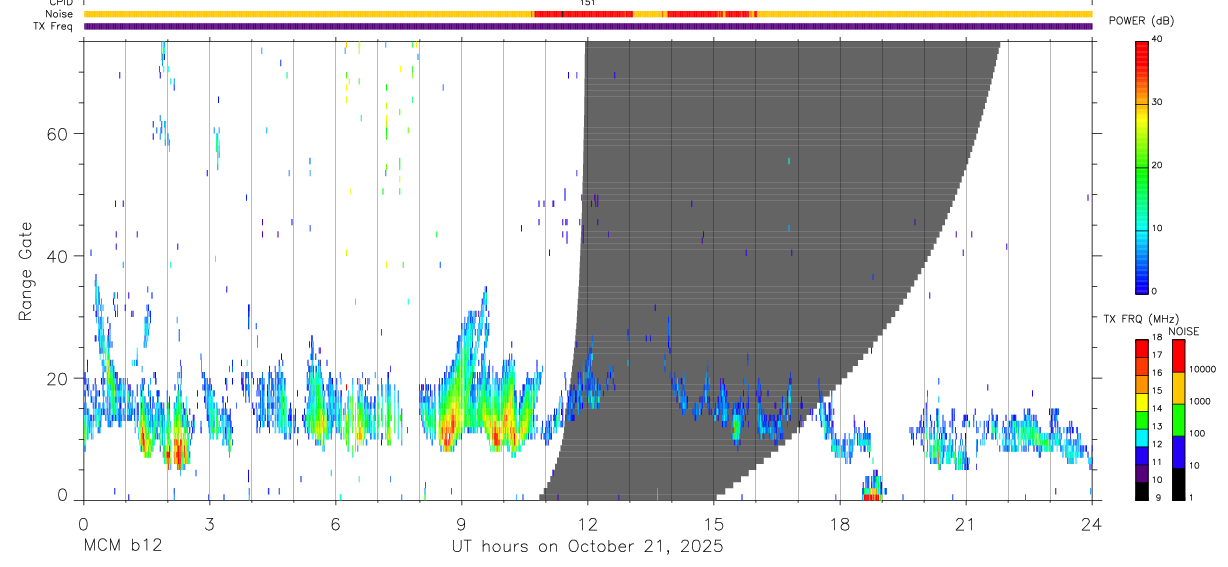Click the purple 10-11 MHz TX FRQ swatch
1228x567 pixels.
1141,471
